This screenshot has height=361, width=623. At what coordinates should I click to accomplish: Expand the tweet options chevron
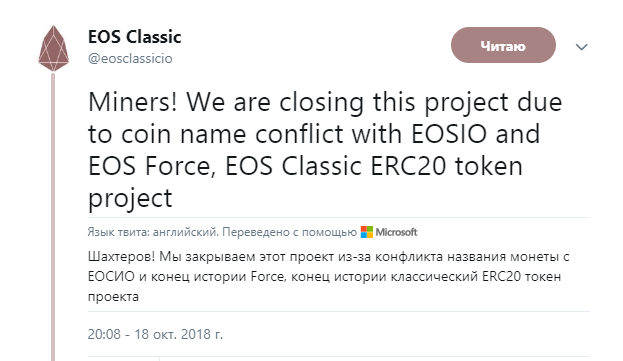(x=581, y=47)
